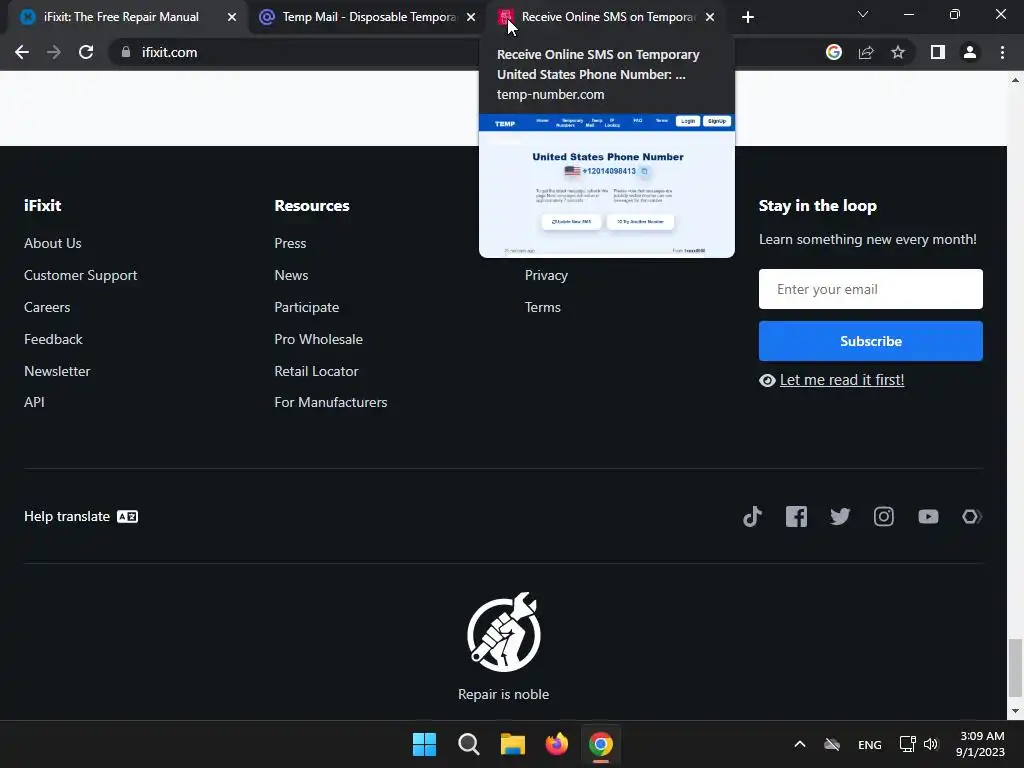Image resolution: width=1024 pixels, height=768 pixels.
Task: Switch to Receive Online SMS tab
Action: (609, 17)
